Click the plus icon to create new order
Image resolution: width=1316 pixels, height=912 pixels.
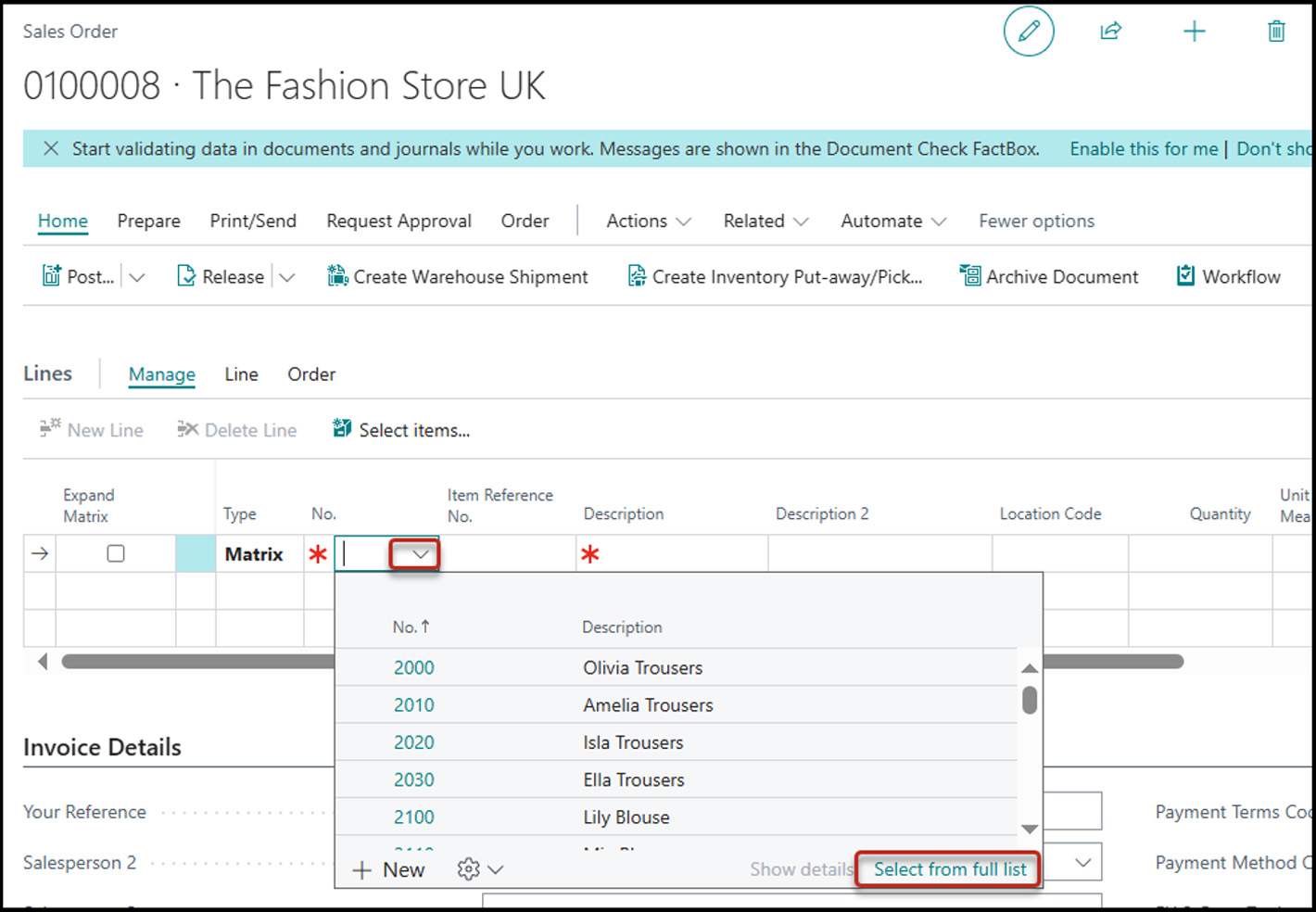pyautogui.click(x=1194, y=32)
